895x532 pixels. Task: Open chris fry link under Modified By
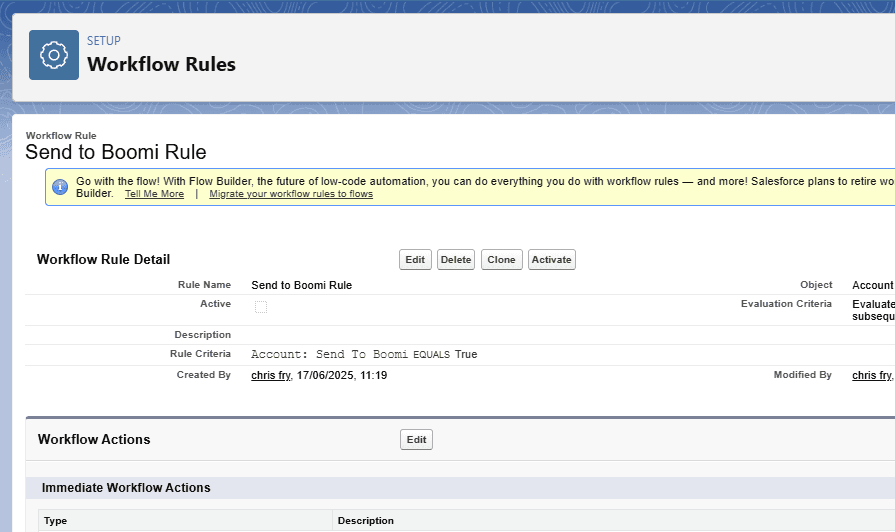pyautogui.click(x=871, y=375)
